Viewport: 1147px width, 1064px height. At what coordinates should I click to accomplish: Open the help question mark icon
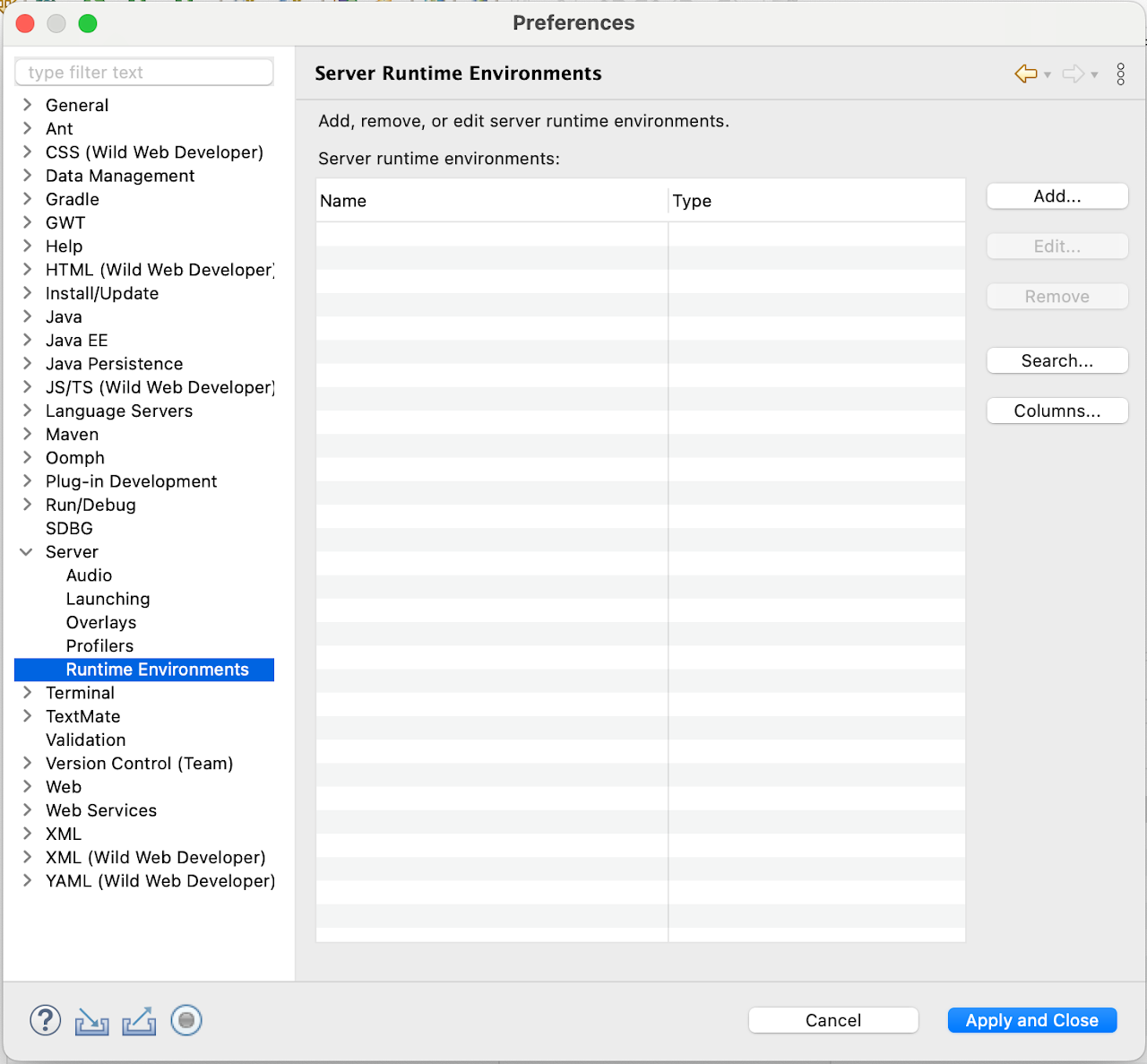[46, 1020]
